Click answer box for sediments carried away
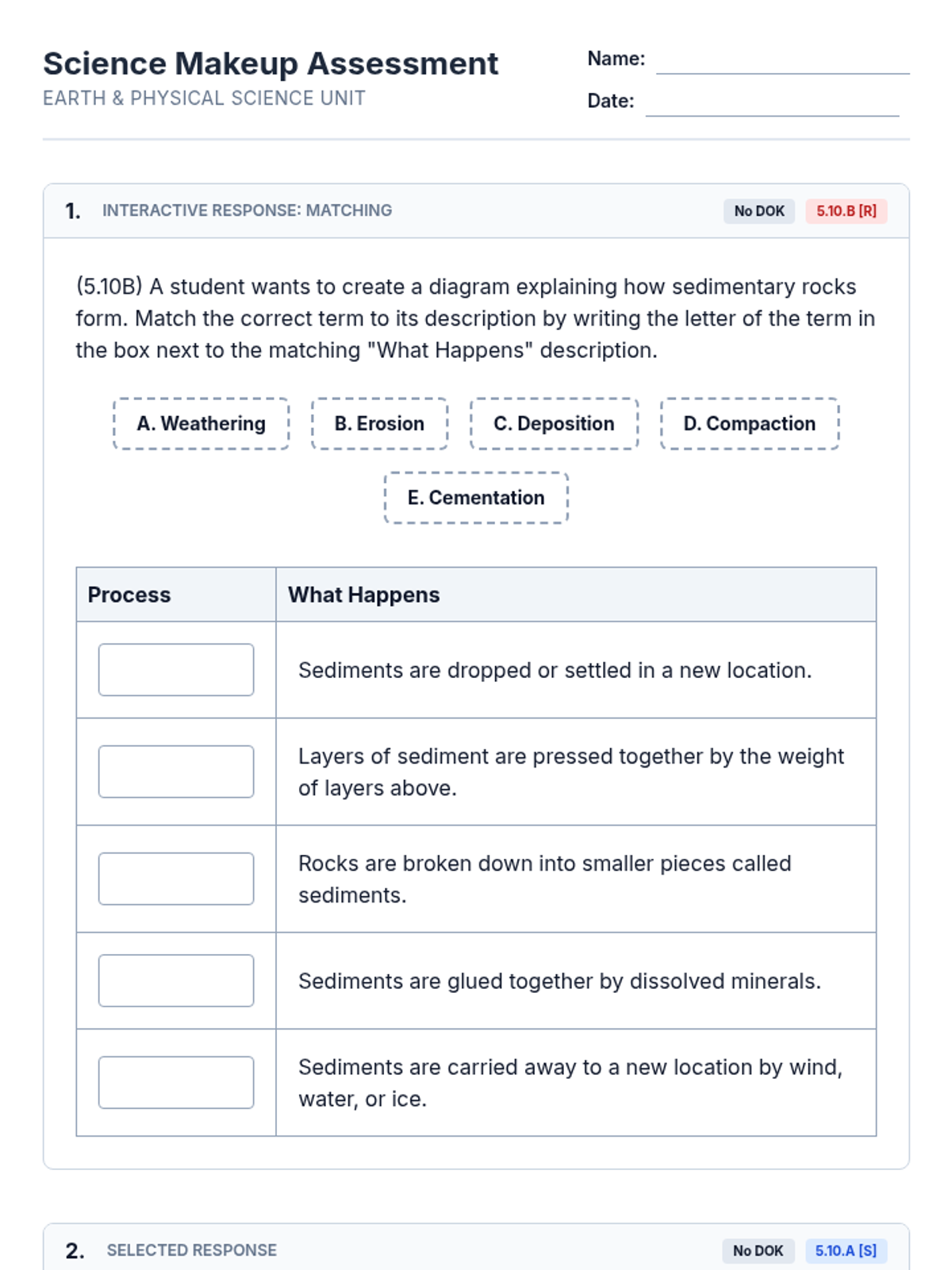 (176, 1083)
